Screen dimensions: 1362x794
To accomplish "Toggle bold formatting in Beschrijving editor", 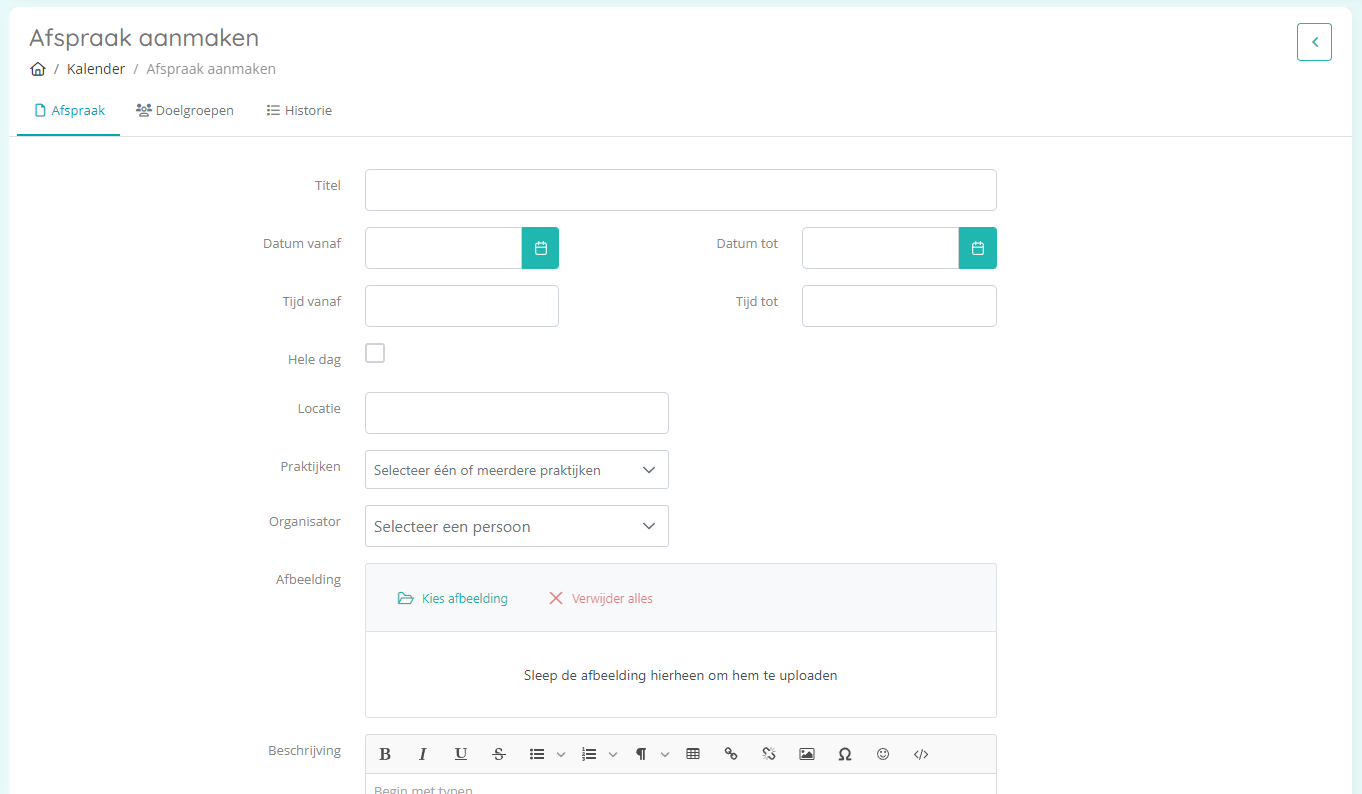I will coord(385,754).
